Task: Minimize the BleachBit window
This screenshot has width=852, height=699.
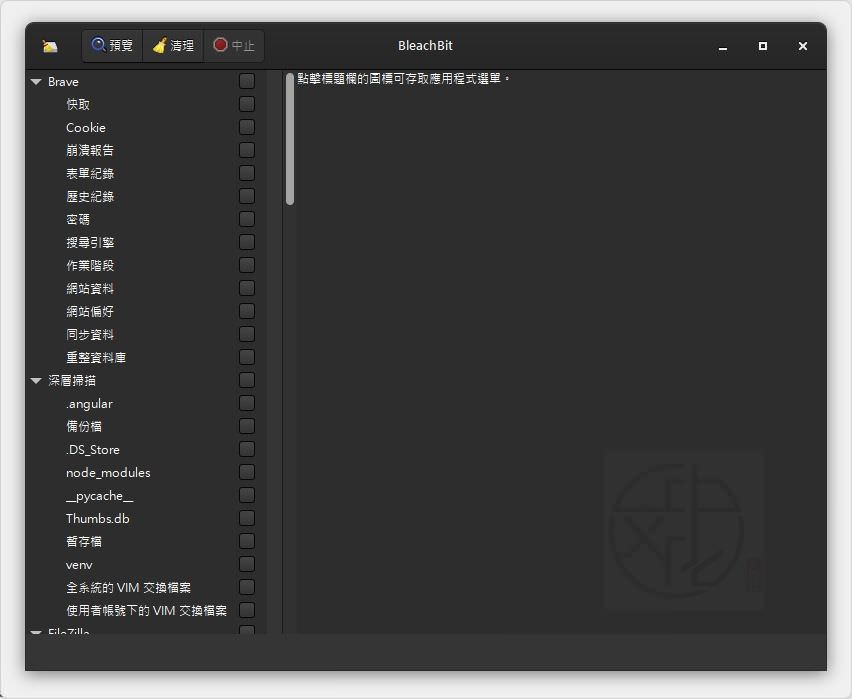Action: 723,46
